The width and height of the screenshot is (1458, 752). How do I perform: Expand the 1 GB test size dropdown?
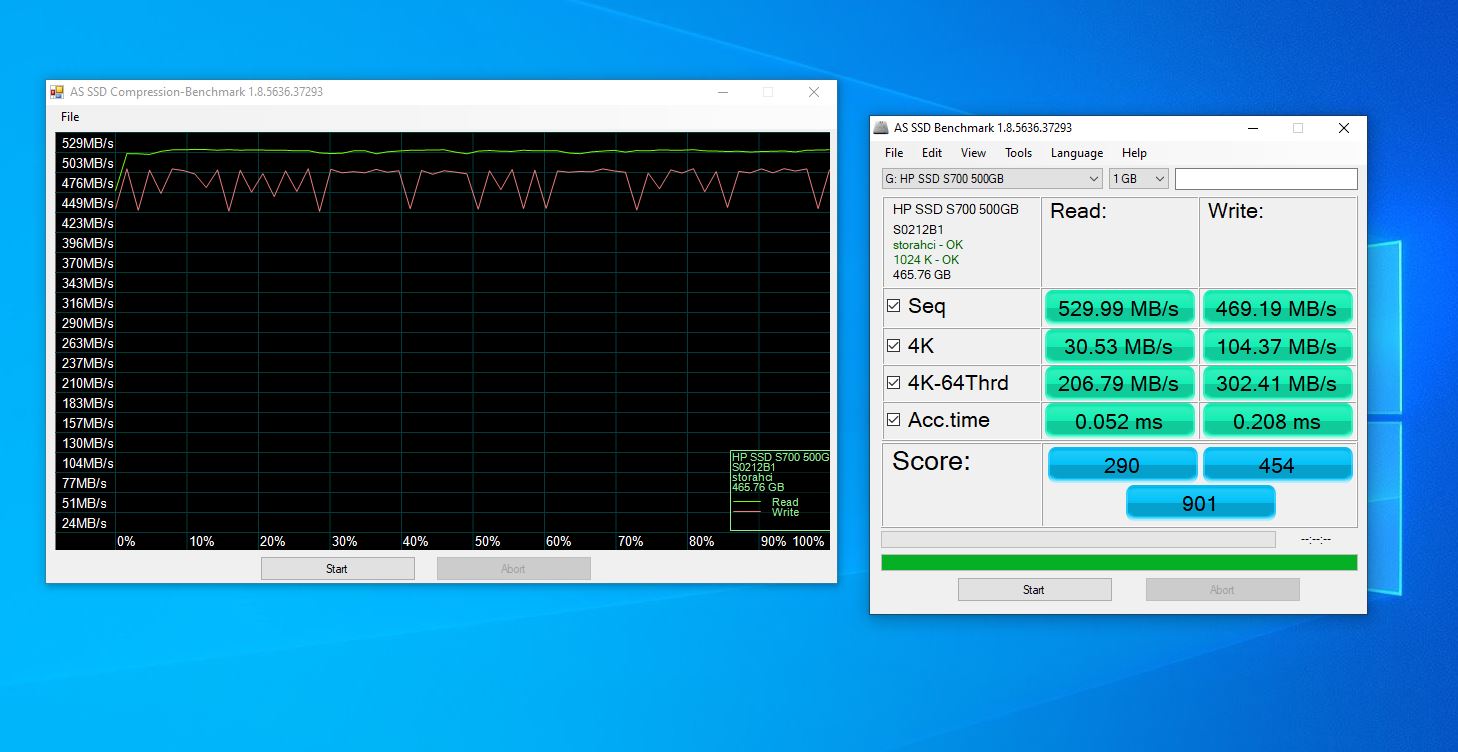[1139, 179]
